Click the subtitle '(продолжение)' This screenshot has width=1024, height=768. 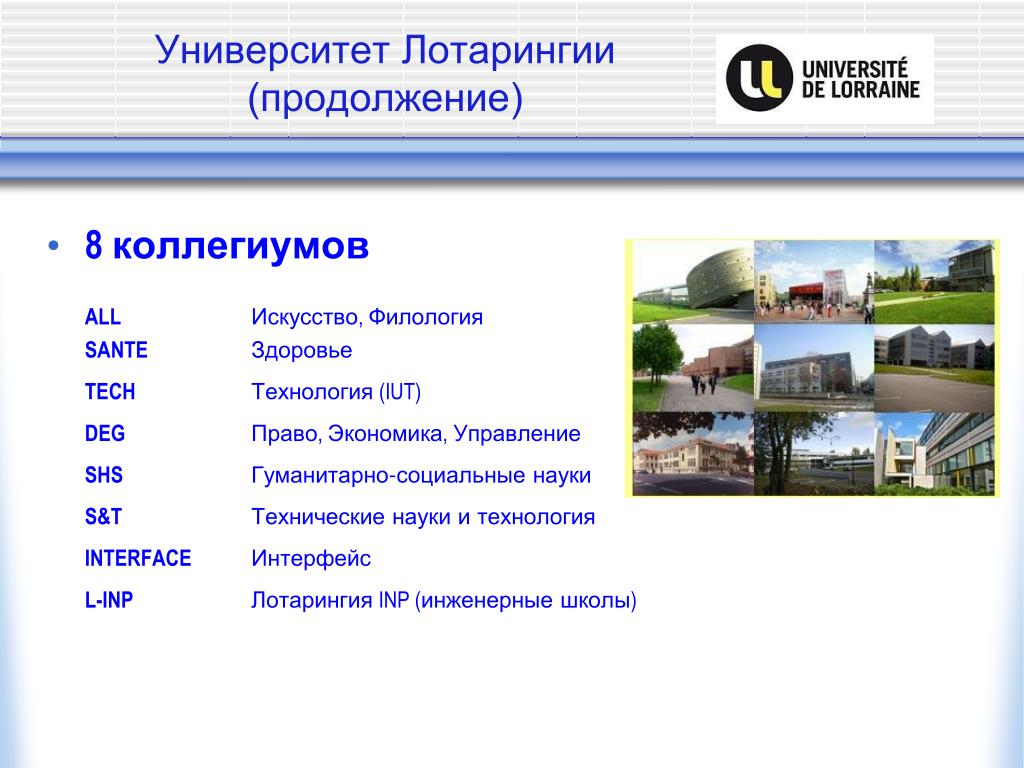pos(385,99)
